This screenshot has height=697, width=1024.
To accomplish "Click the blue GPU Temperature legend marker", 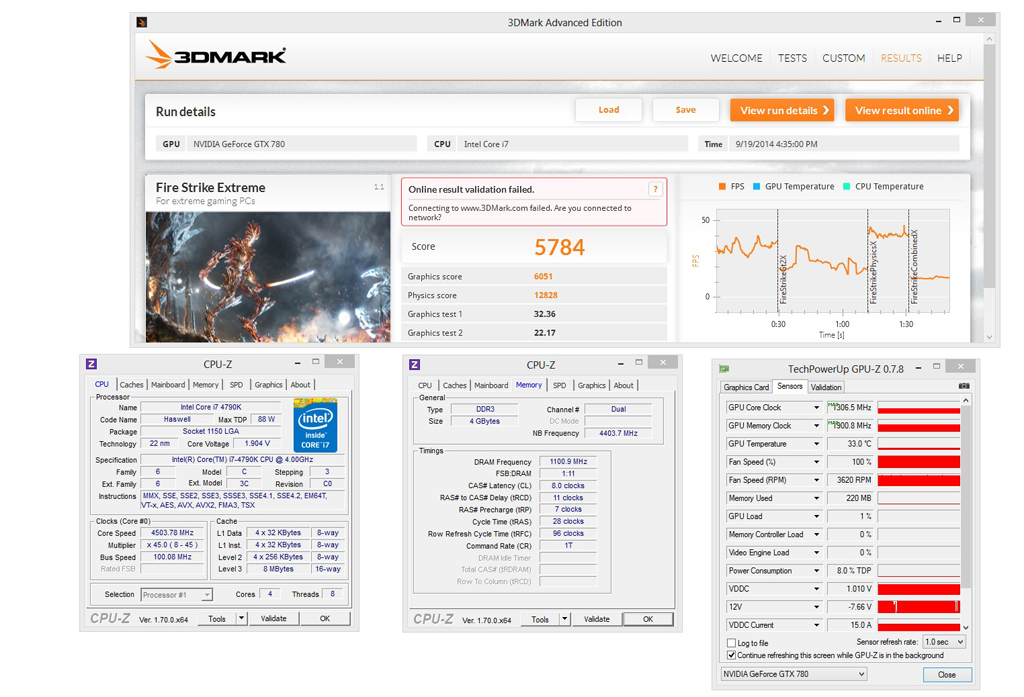I will coord(756,186).
